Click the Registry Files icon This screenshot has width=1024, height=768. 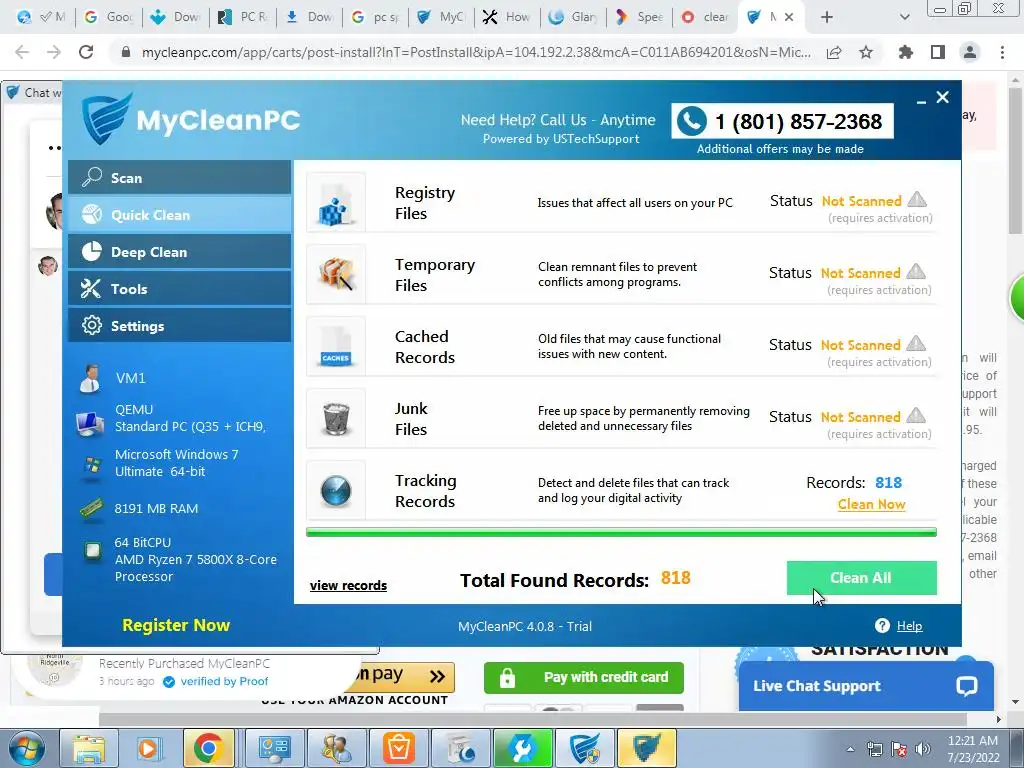point(336,202)
